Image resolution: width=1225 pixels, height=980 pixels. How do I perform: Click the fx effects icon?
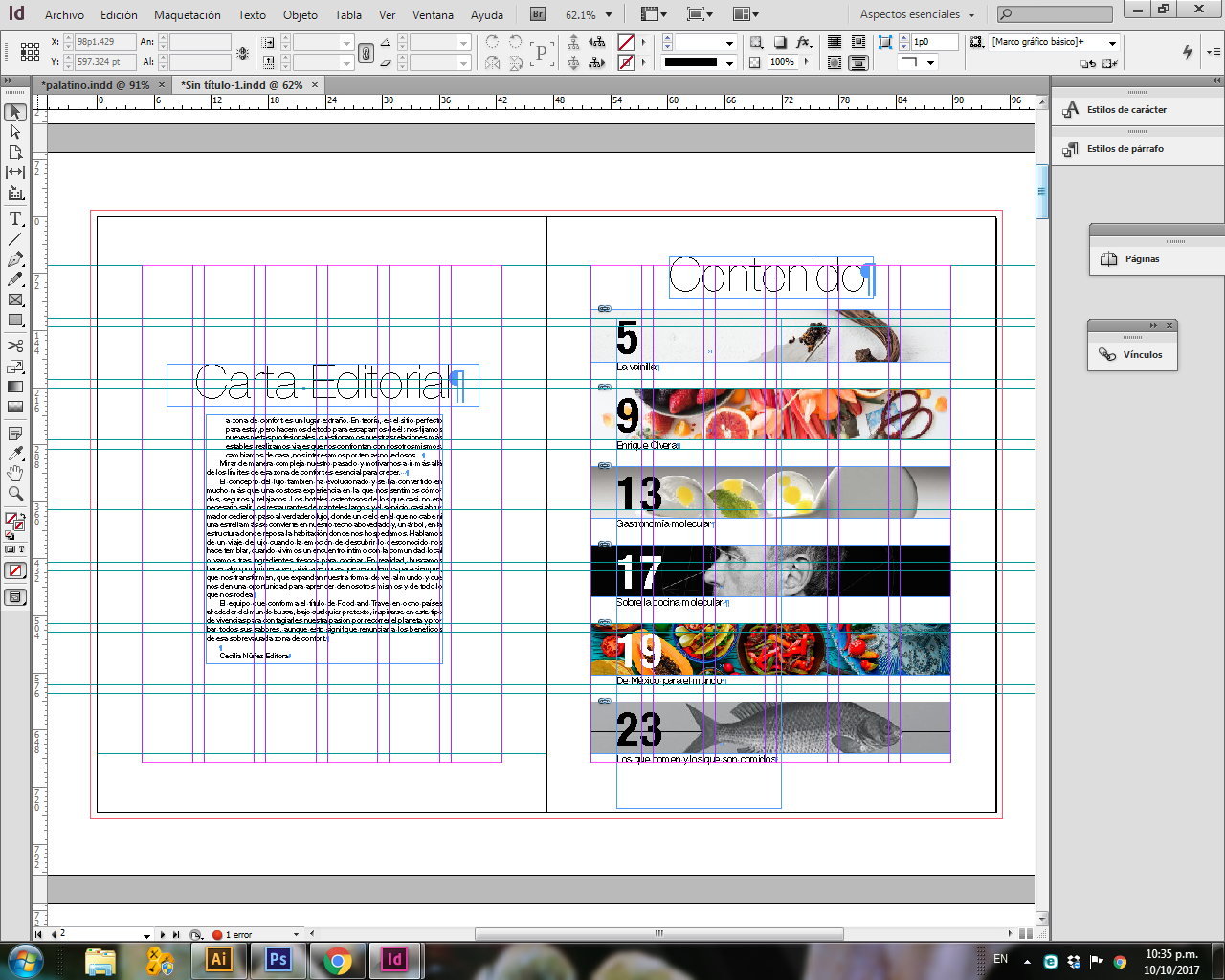[803, 42]
